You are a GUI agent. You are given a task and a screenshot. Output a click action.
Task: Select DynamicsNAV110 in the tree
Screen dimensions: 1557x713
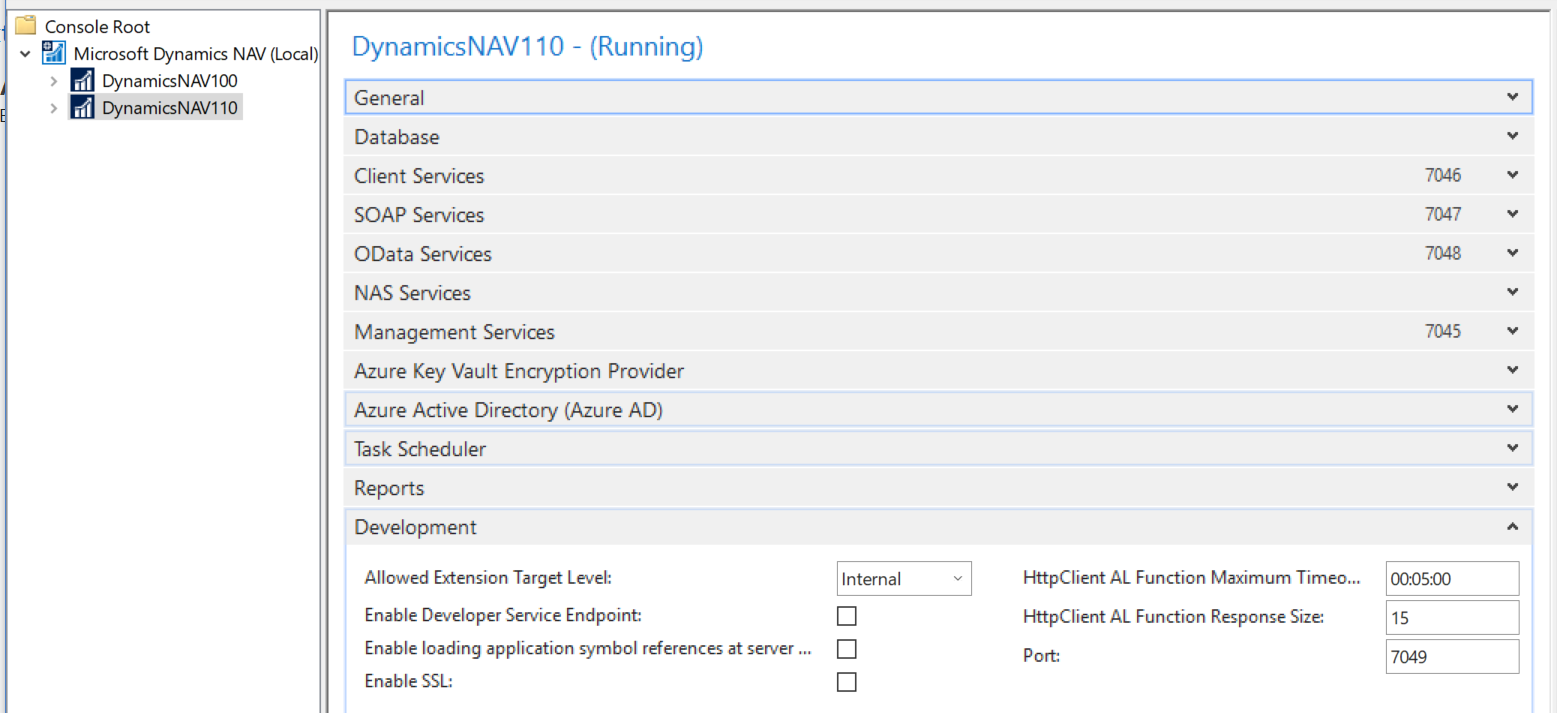170,108
